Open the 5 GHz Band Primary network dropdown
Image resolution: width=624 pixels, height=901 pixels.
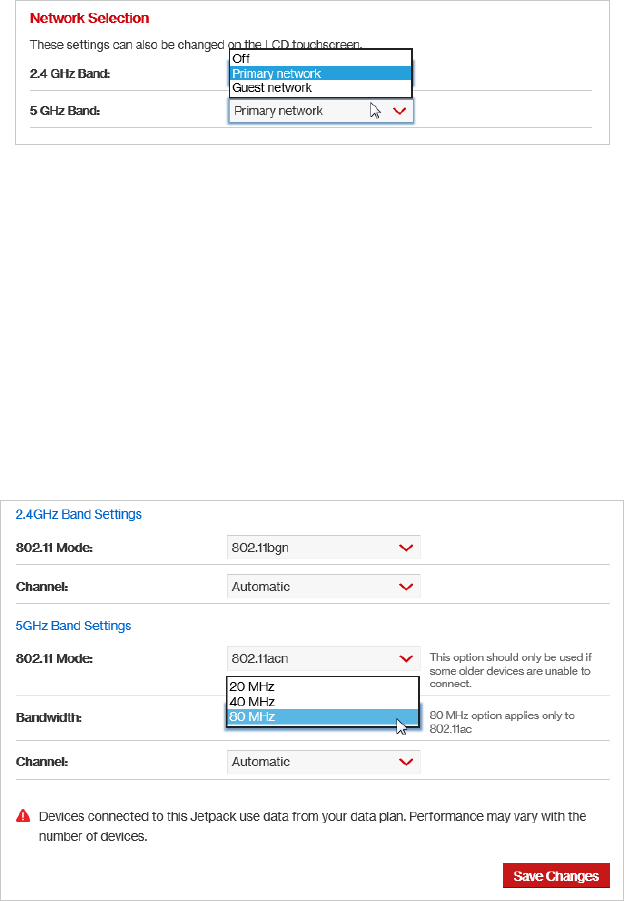point(321,111)
